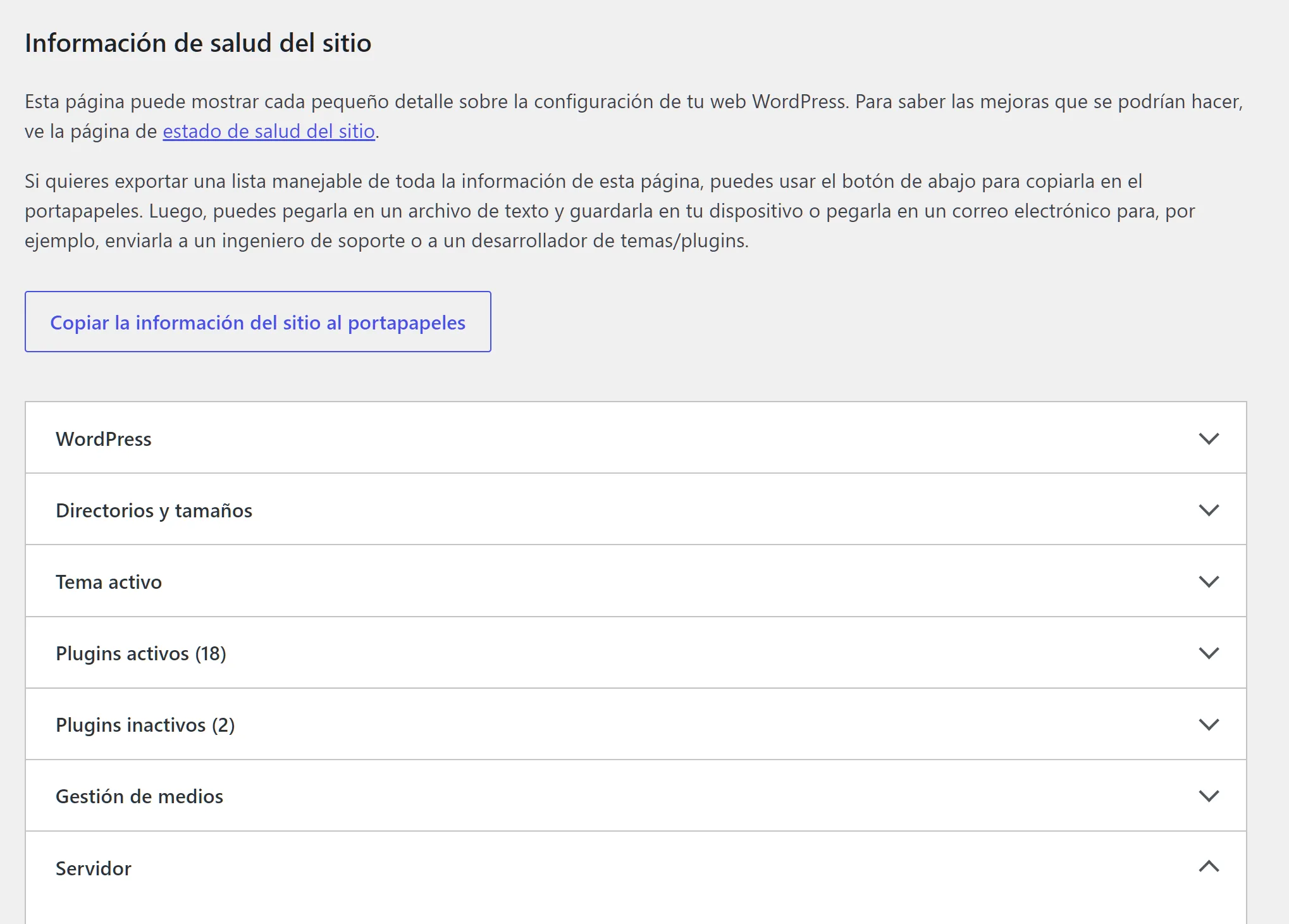Viewport: 1289px width, 924px height.
Task: Expand the 'Plugins inactivos (2)' chevron
Action: click(1209, 724)
